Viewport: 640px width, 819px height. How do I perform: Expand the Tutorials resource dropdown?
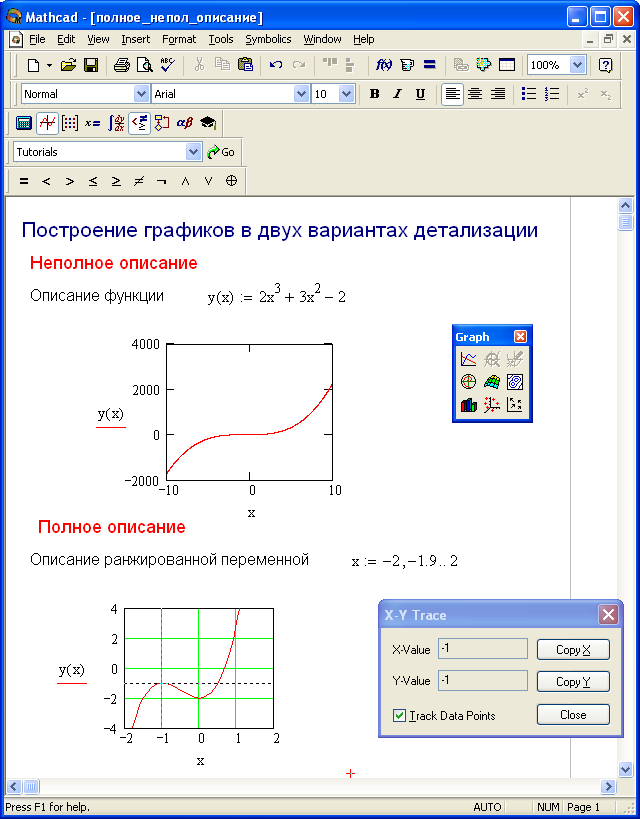tap(193, 152)
